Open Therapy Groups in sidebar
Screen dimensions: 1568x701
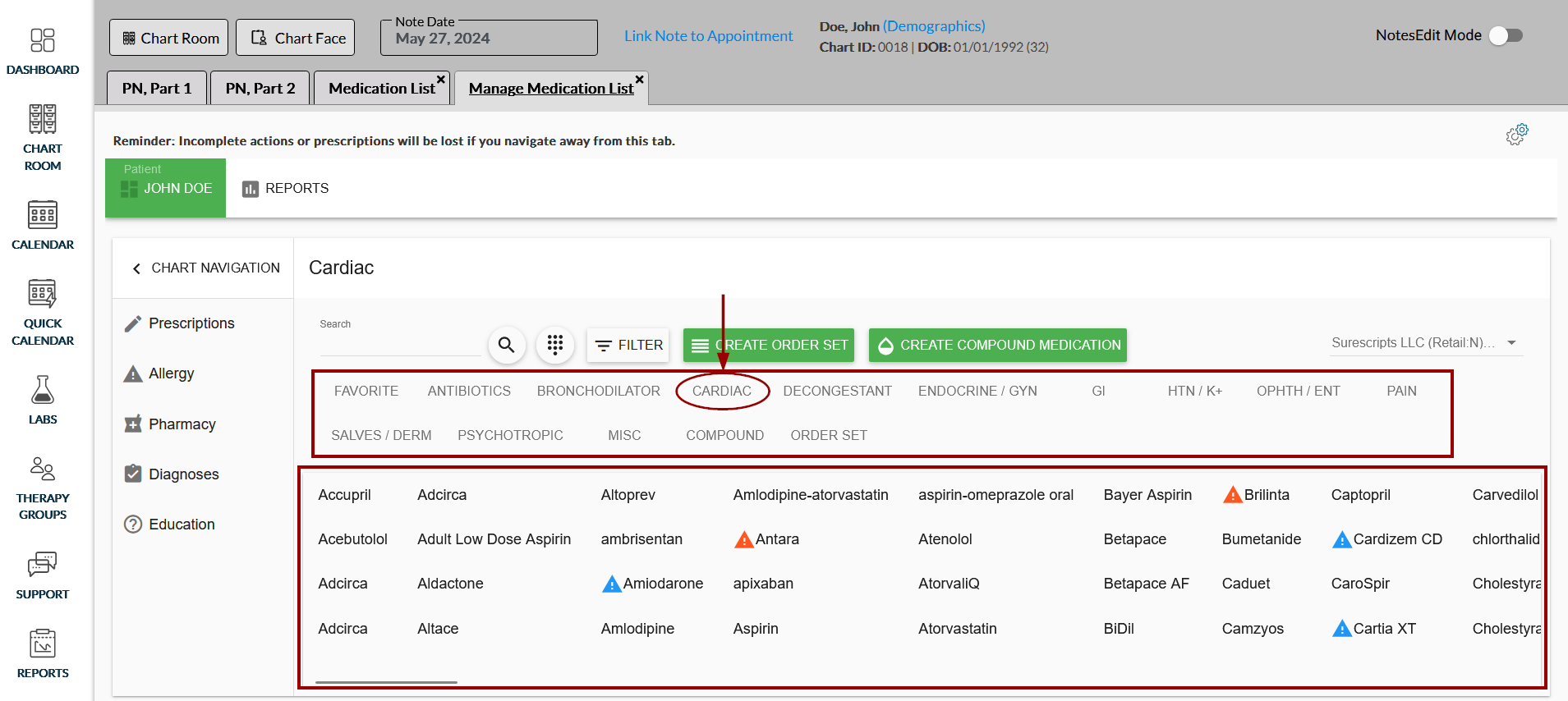click(x=43, y=488)
